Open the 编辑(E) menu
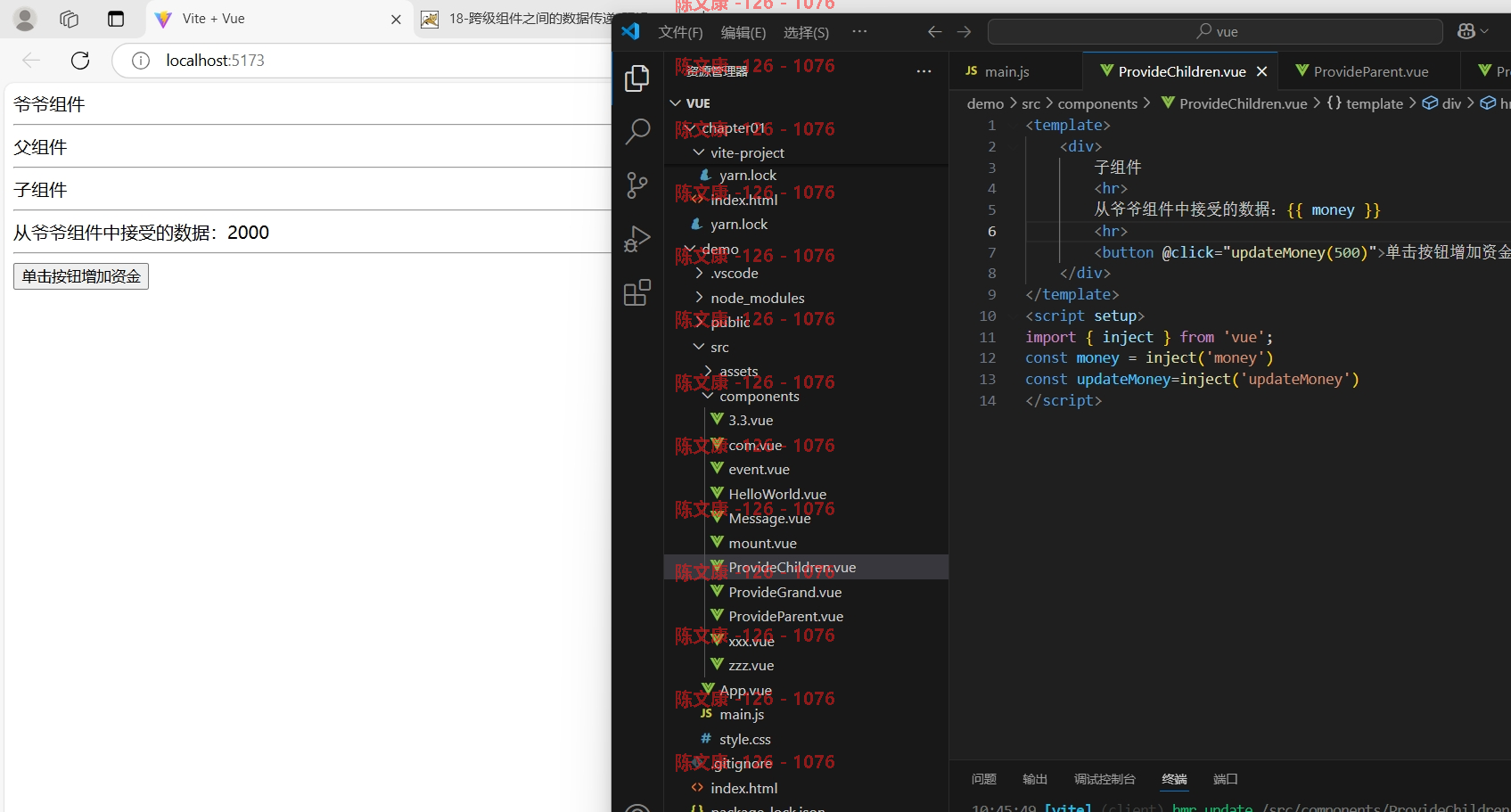 tap(743, 32)
